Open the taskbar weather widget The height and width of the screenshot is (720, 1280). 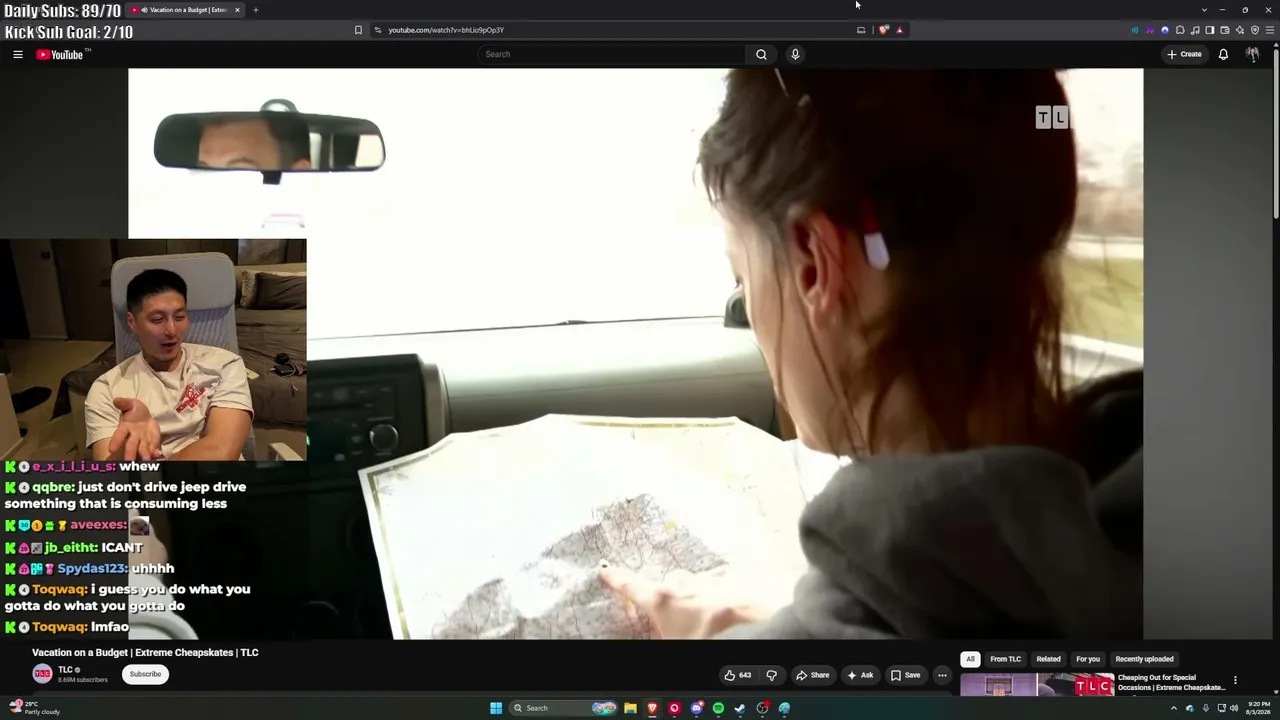point(34,708)
